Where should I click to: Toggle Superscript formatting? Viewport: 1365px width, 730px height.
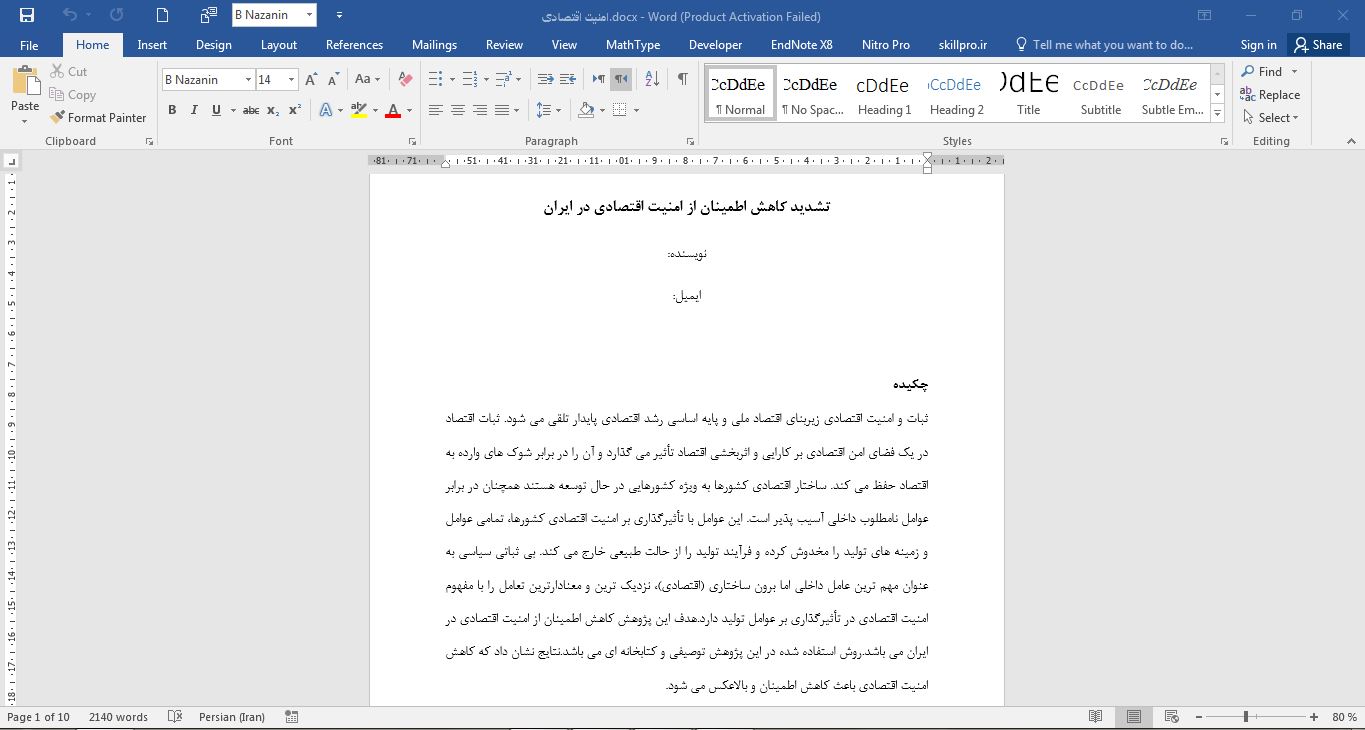pyautogui.click(x=295, y=110)
